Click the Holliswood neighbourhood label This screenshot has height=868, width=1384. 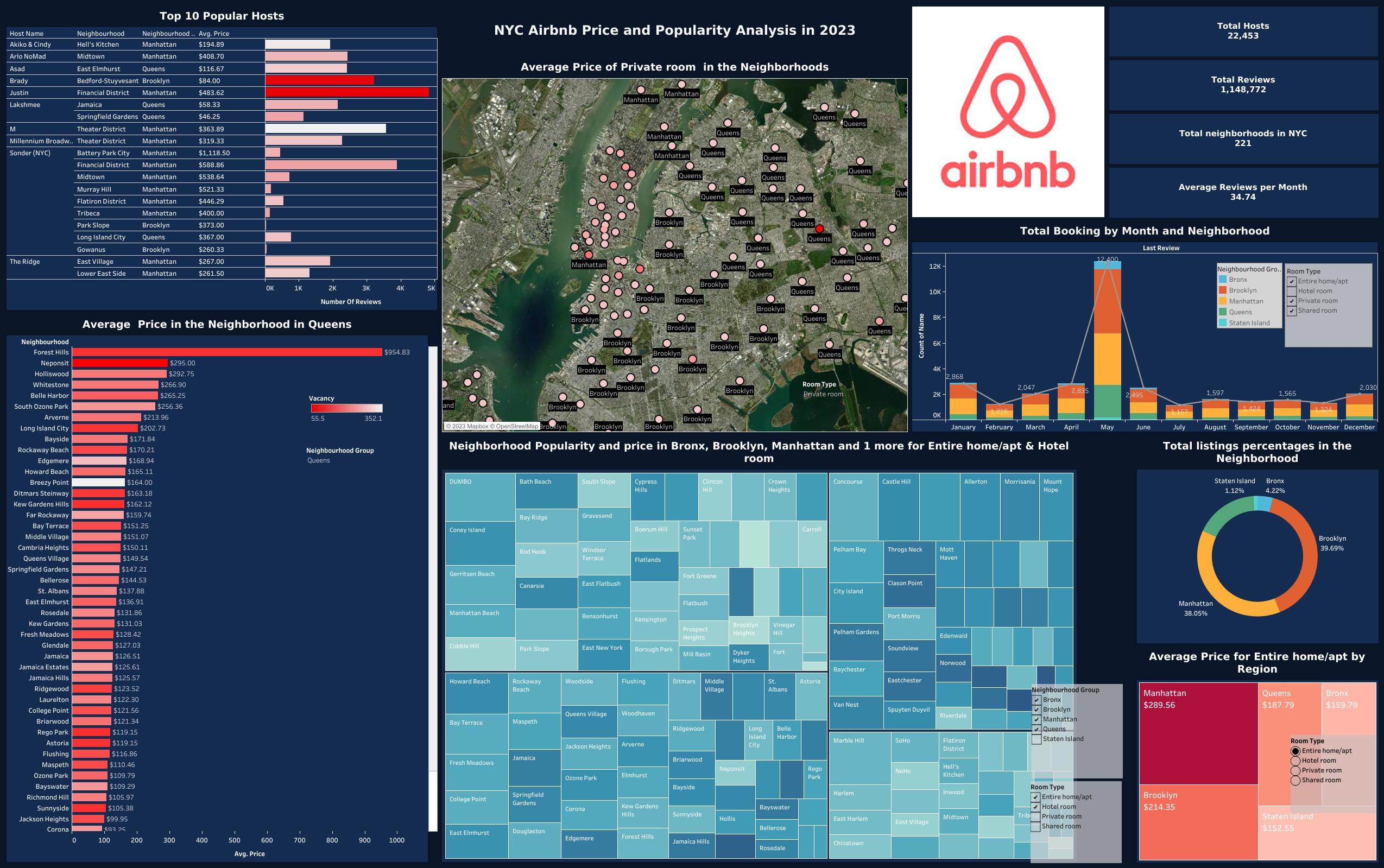pos(51,373)
